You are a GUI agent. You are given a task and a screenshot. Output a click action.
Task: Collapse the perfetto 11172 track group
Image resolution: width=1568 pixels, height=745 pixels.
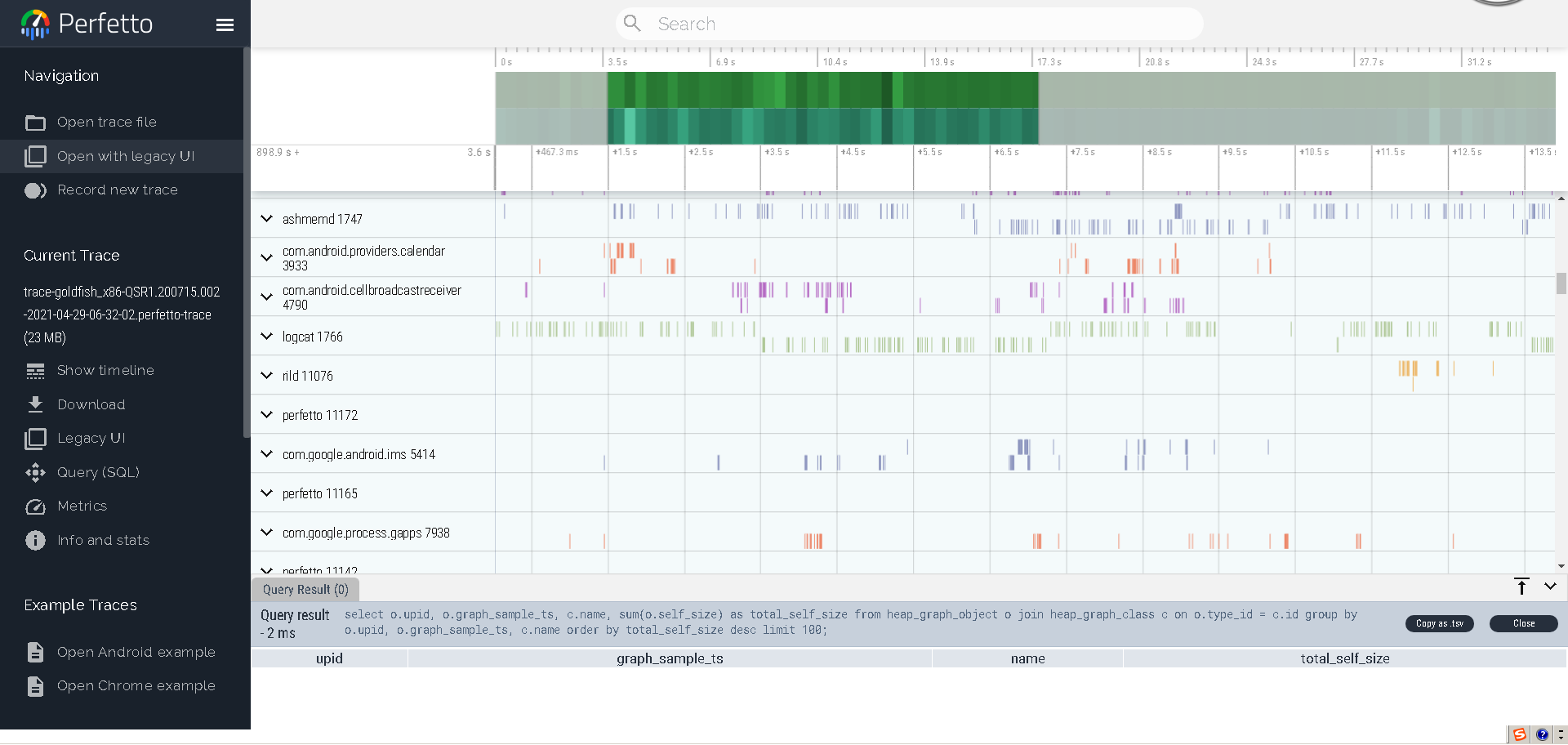pyautogui.click(x=266, y=414)
